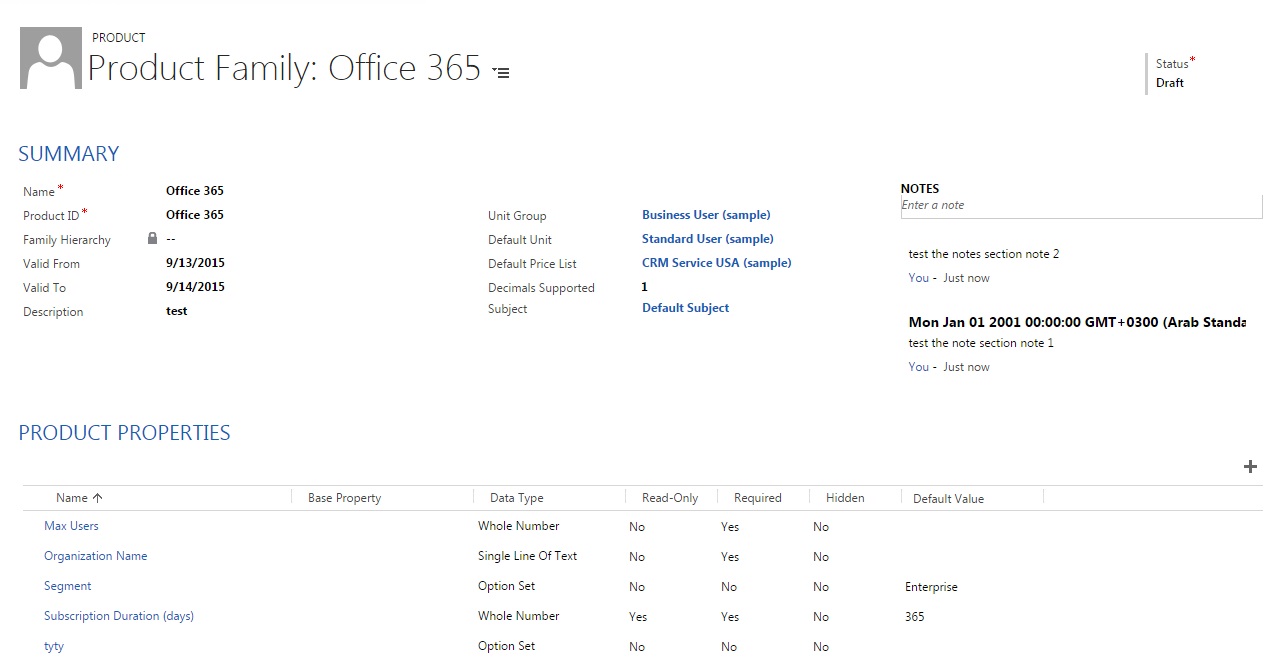Viewport: 1271px width, 670px height.
Task: Click the note title 'Mon Jan 01 2001 00:00:00'
Action: coord(1077,322)
